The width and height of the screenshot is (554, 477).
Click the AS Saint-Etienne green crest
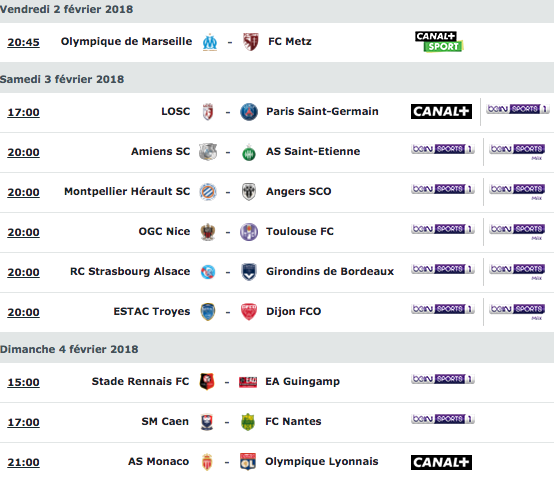pyautogui.click(x=249, y=152)
